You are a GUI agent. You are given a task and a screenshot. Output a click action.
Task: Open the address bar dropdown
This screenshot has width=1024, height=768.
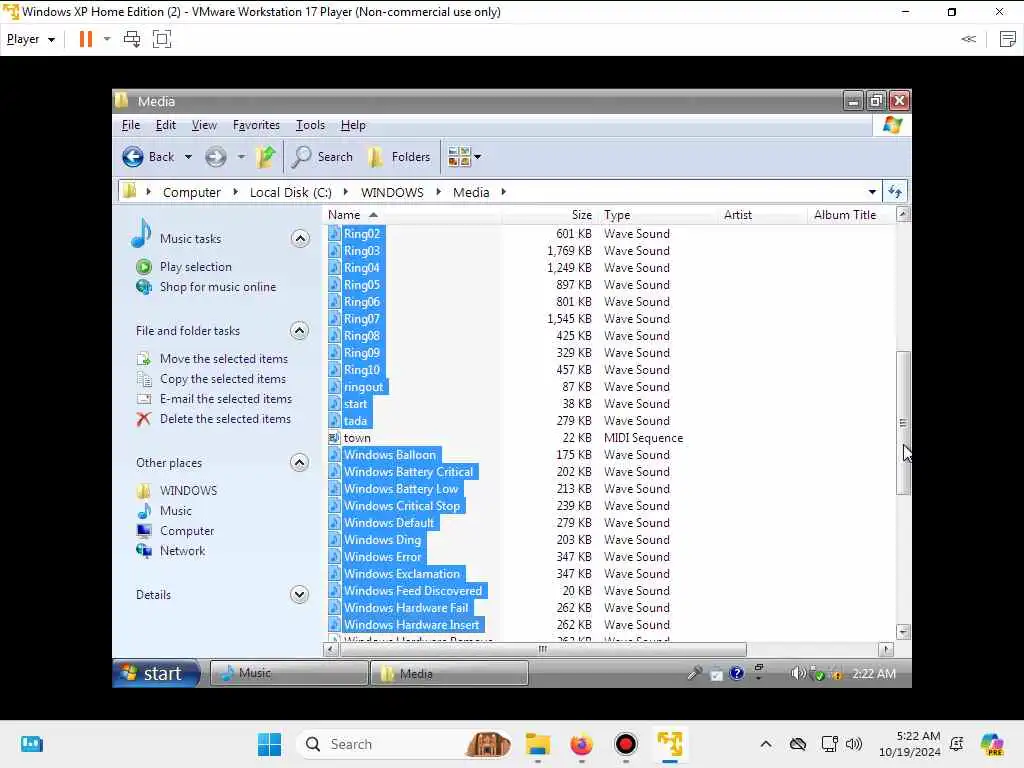(872, 192)
